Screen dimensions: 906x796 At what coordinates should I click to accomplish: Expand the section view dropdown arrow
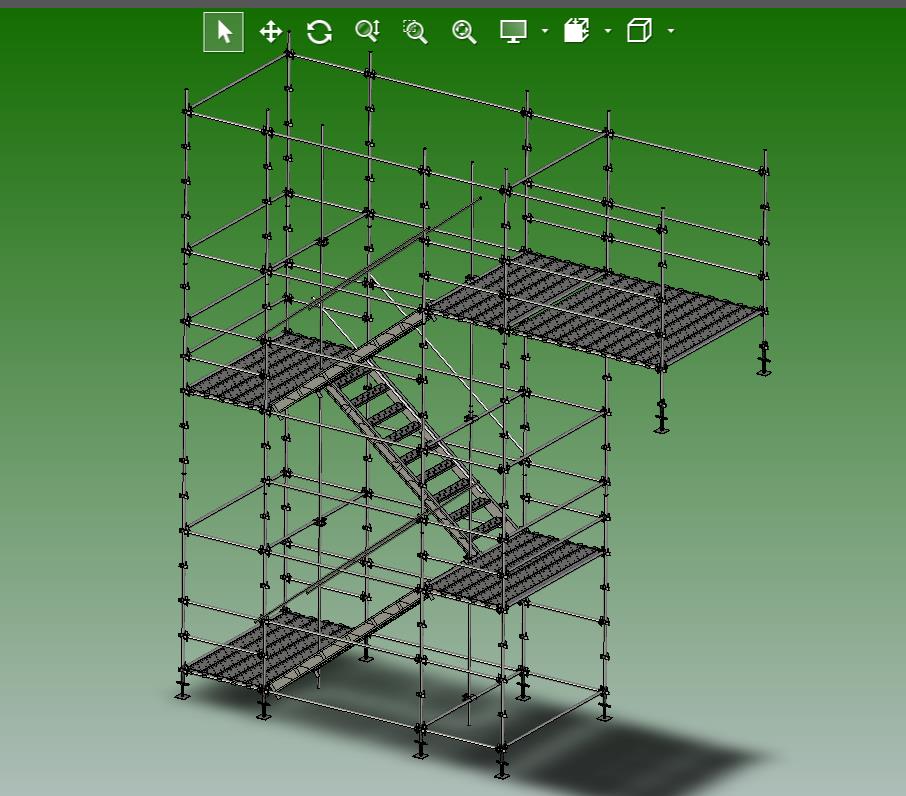[608, 31]
